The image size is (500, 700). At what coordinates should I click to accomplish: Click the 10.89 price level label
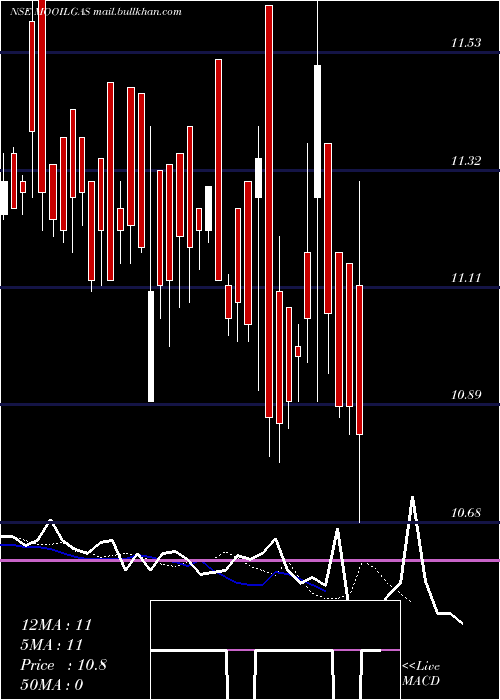point(466,395)
